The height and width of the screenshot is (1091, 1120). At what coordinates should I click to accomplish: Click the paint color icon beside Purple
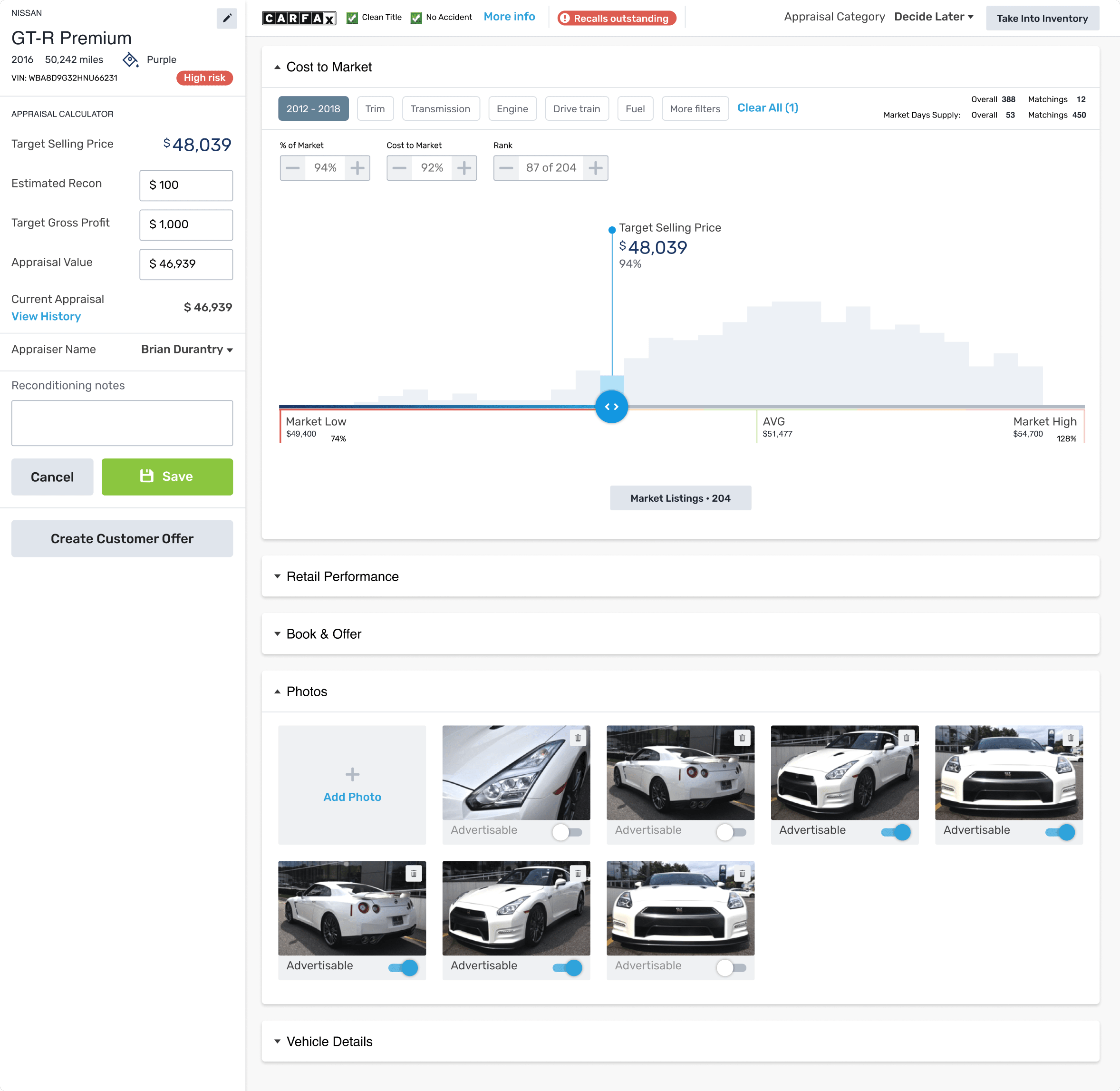click(x=131, y=59)
